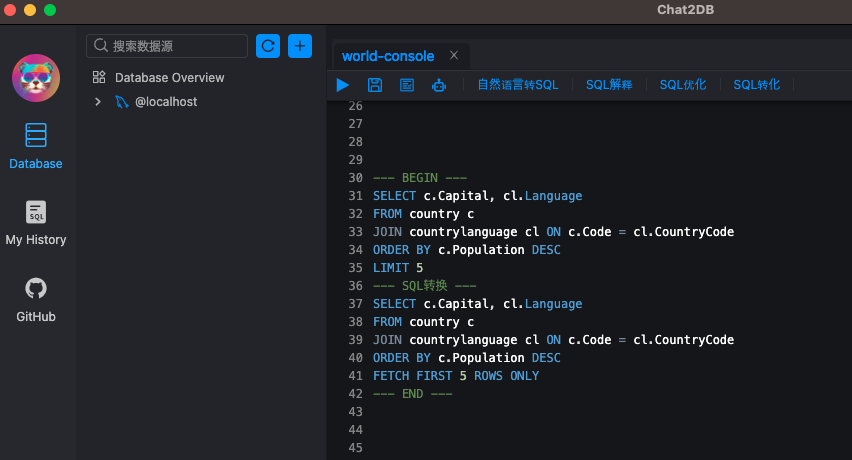
Task: Save the console with the floppy icon
Action: 375,85
